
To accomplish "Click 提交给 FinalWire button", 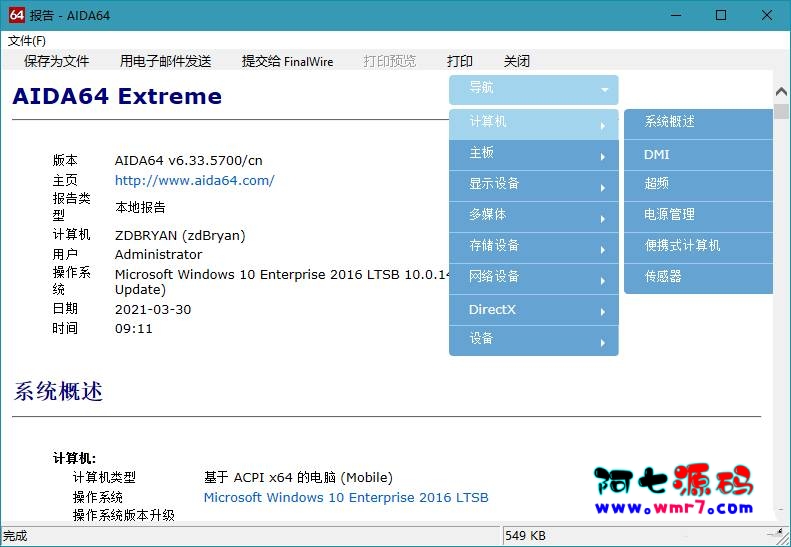I will click(288, 61).
